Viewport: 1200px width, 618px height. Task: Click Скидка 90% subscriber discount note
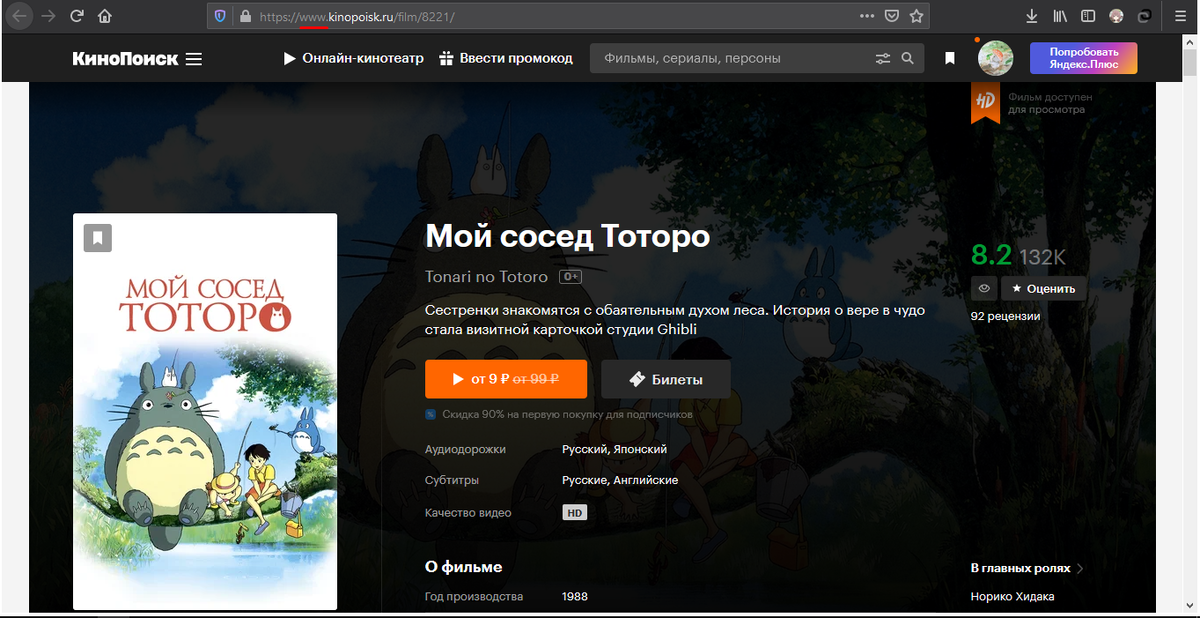(x=559, y=413)
